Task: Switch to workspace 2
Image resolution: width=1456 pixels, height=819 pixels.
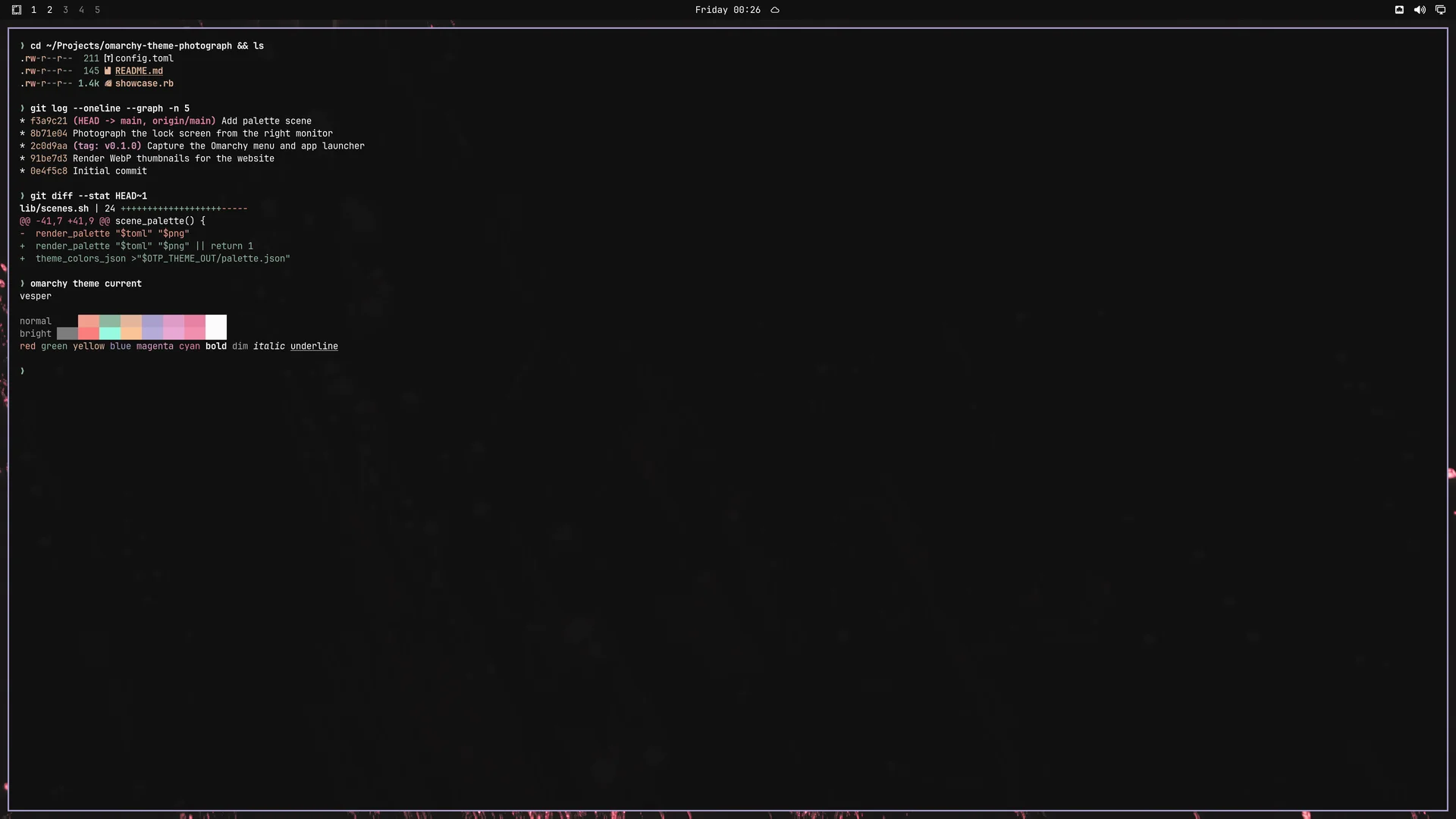Action: pyautogui.click(x=49, y=10)
